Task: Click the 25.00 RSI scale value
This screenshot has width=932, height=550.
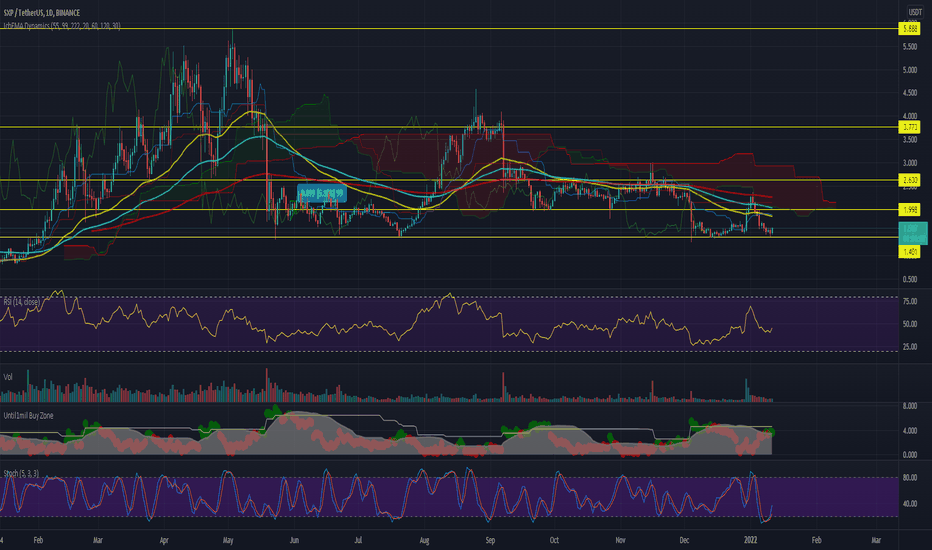Action: click(x=909, y=347)
